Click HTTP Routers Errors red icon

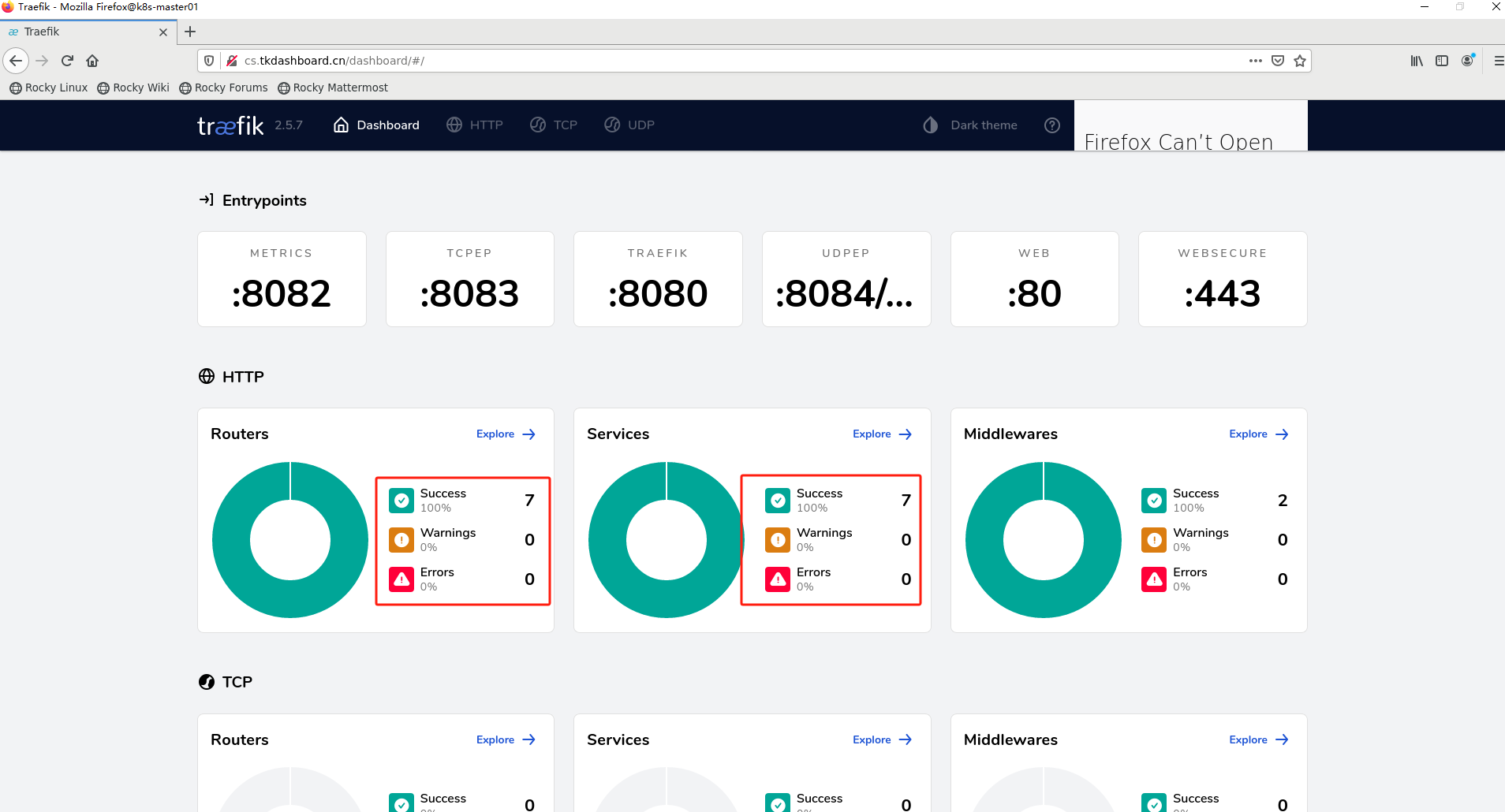[x=401, y=579]
